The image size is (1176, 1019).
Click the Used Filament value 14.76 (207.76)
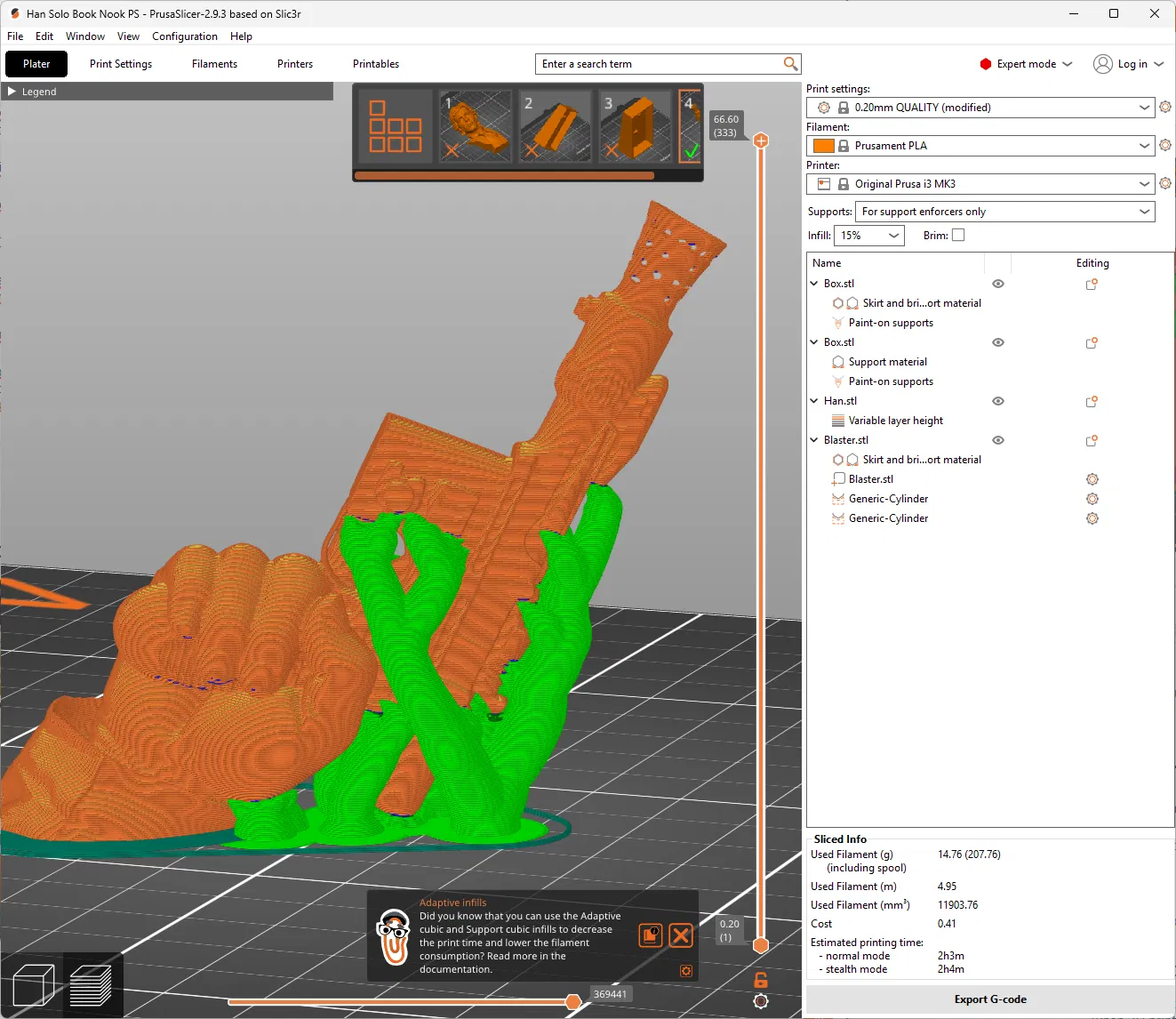pos(969,855)
